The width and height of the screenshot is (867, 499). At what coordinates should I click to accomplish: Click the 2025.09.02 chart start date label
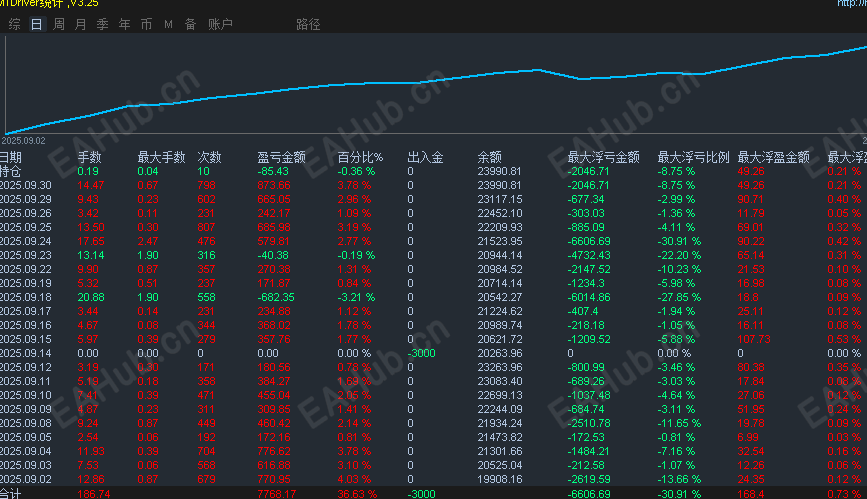pos(23,141)
